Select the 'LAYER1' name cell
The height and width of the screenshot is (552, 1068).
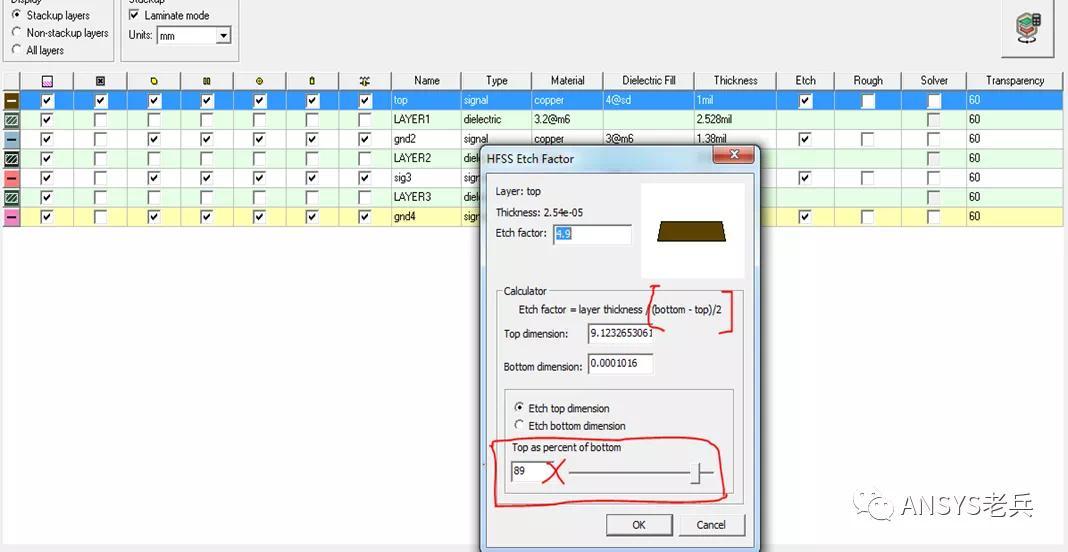[x=426, y=120]
